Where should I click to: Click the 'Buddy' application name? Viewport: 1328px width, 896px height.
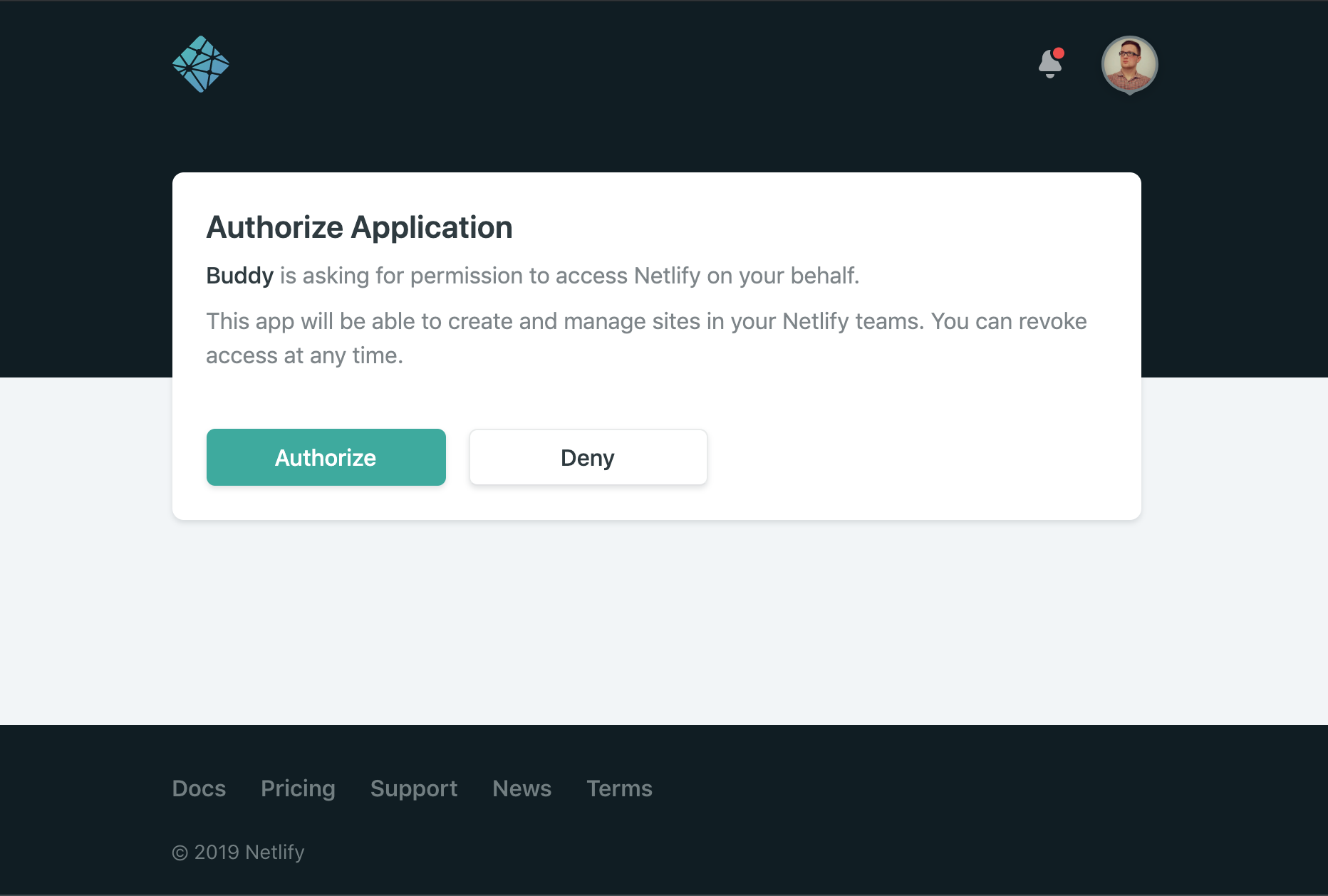point(240,276)
